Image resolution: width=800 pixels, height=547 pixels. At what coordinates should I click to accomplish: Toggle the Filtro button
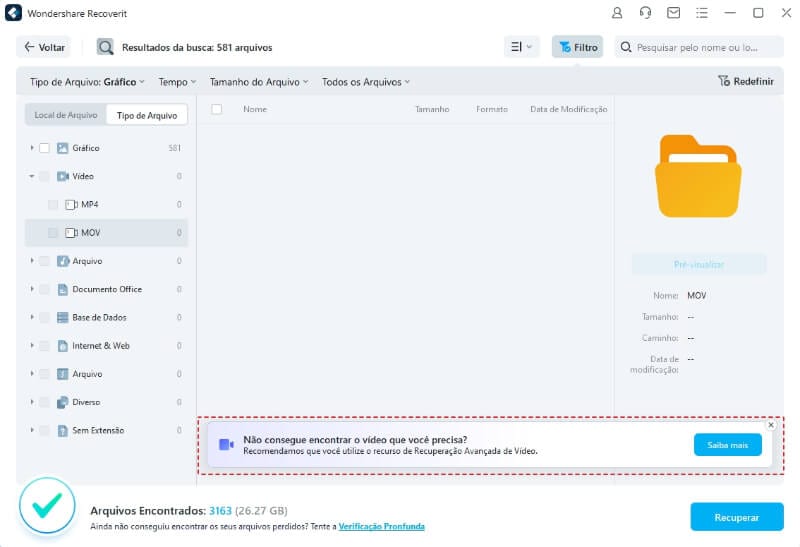(x=578, y=47)
